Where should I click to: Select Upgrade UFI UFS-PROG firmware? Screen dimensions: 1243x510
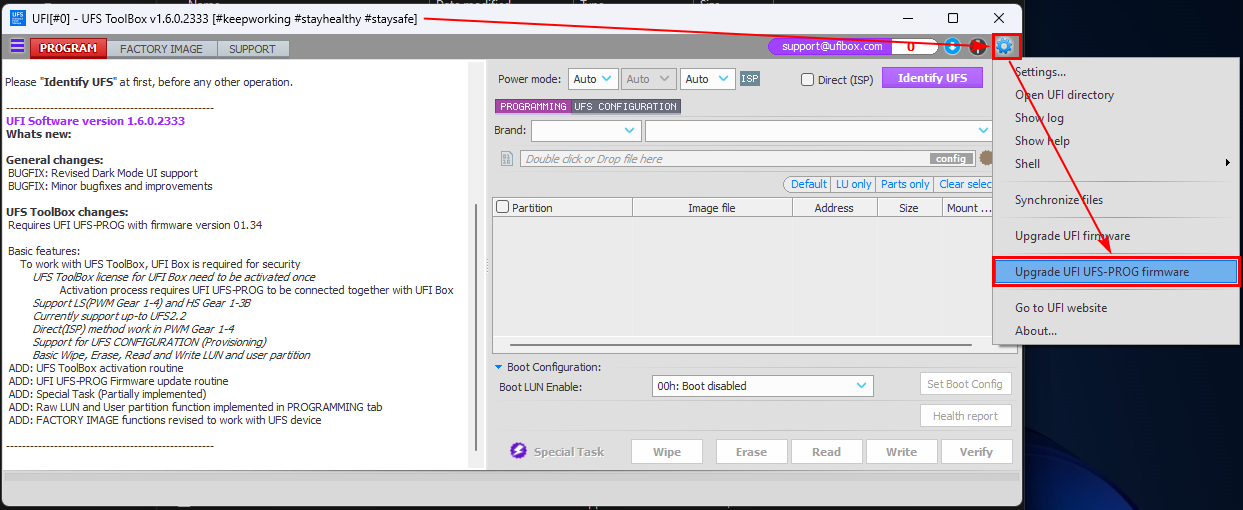(1117, 272)
